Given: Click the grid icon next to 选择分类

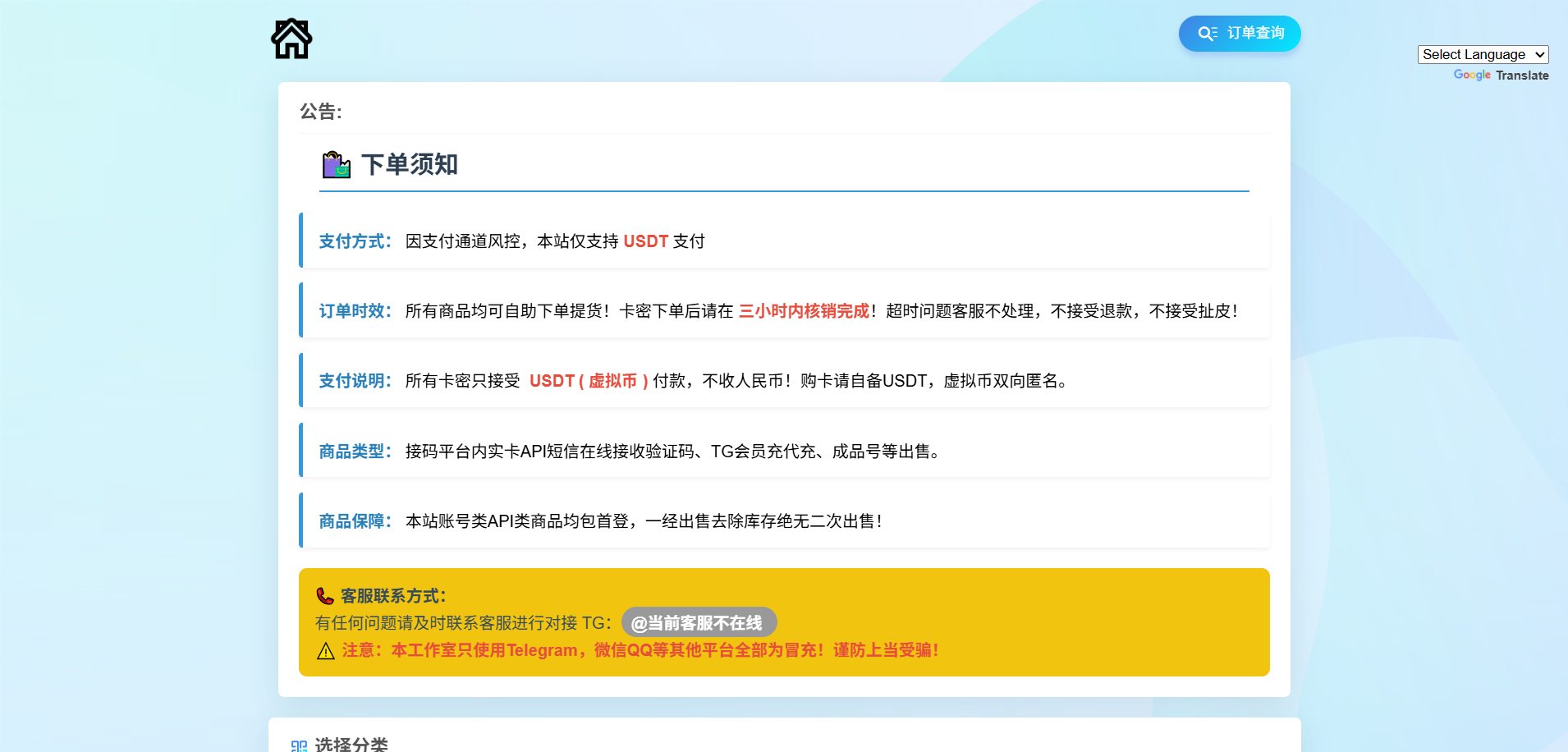Looking at the screenshot, I should tap(299, 745).
